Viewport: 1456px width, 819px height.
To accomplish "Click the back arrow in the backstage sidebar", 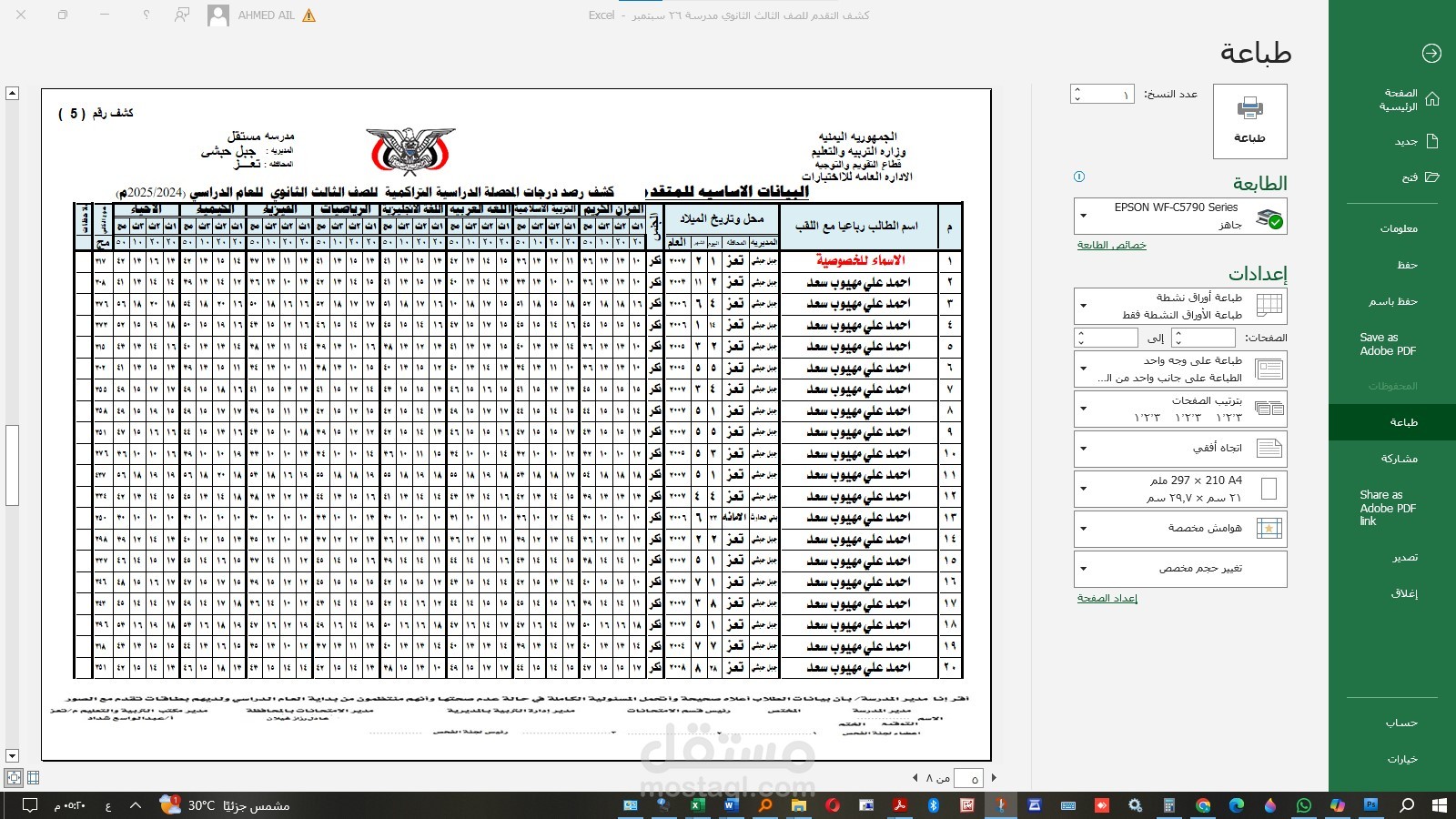I will pos(1431,54).
